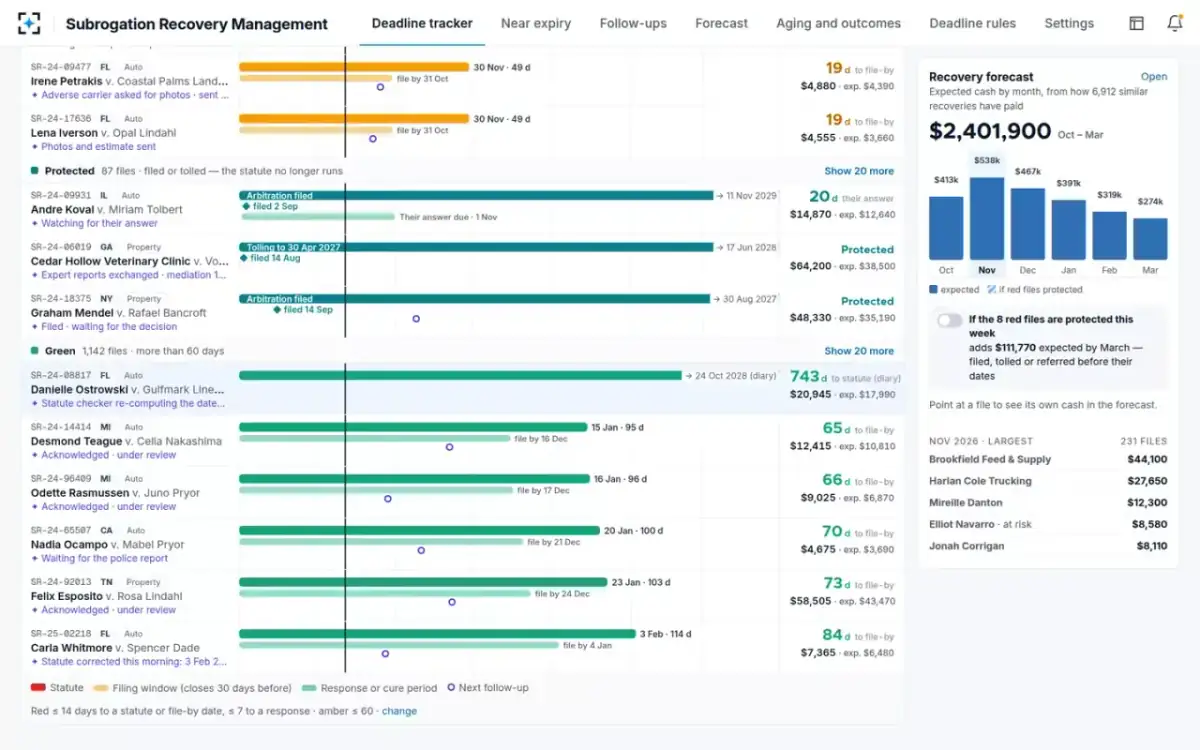Select Elliot Navarro at risk entry
The height and width of the screenshot is (750, 1200).
(1048, 524)
